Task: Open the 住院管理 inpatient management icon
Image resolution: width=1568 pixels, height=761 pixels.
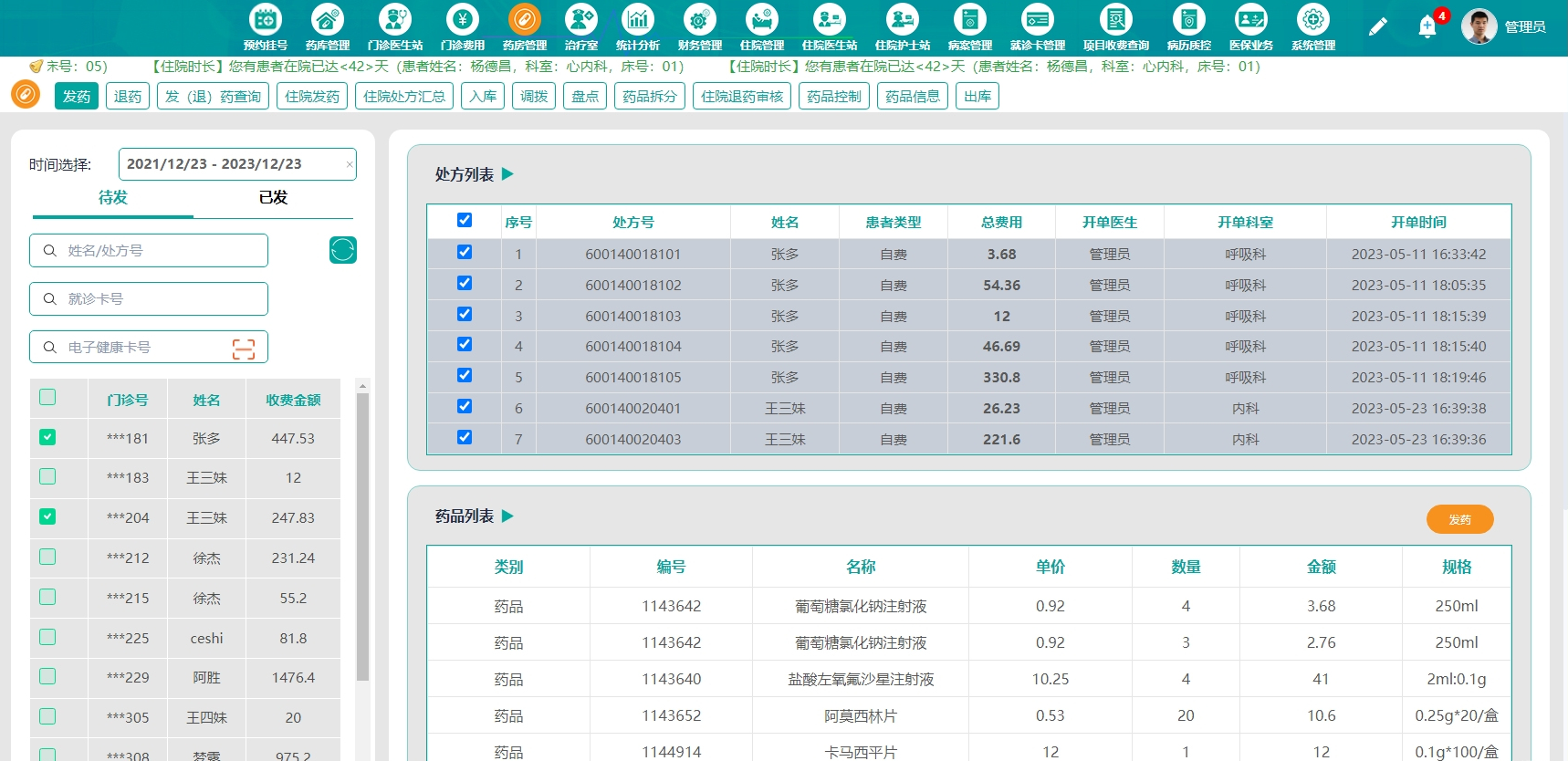Action: (761, 20)
